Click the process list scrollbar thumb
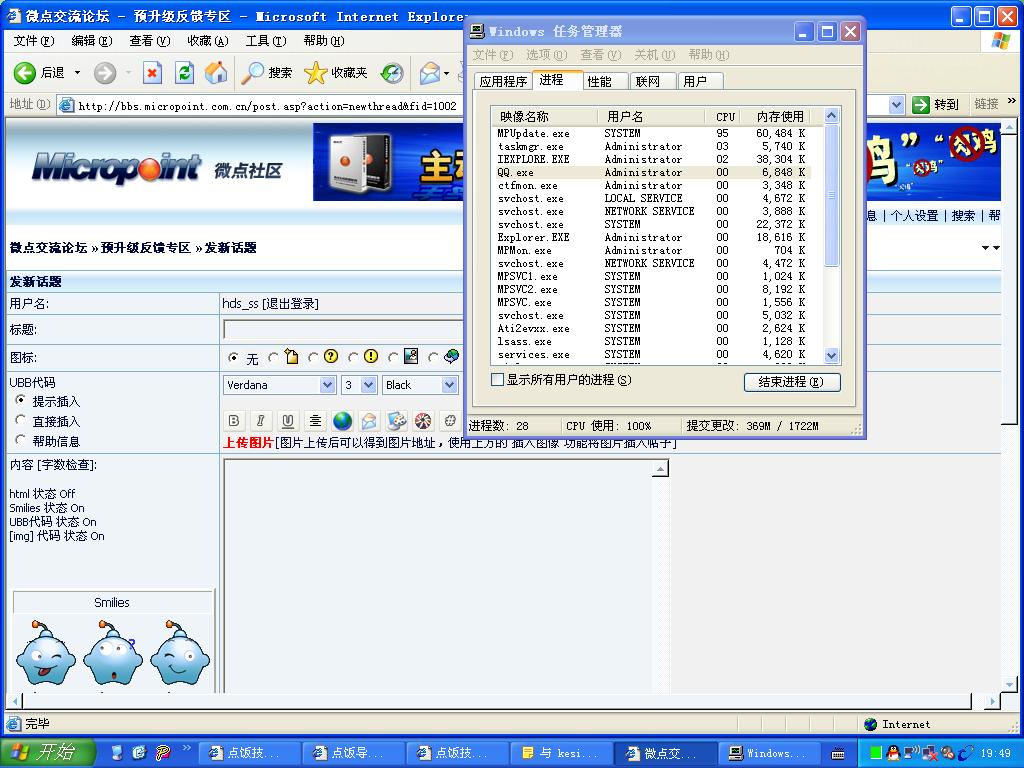The width and height of the screenshot is (1024, 768). (831, 195)
